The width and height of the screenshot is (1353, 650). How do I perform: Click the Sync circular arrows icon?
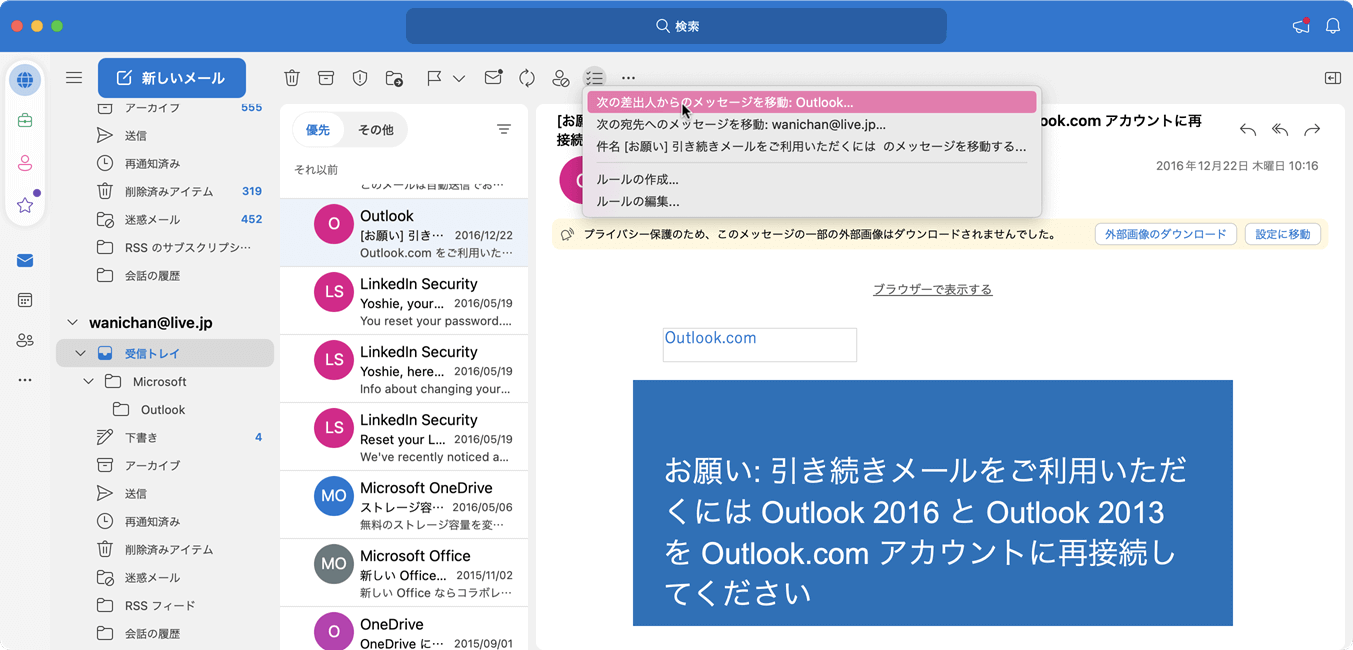tap(527, 78)
